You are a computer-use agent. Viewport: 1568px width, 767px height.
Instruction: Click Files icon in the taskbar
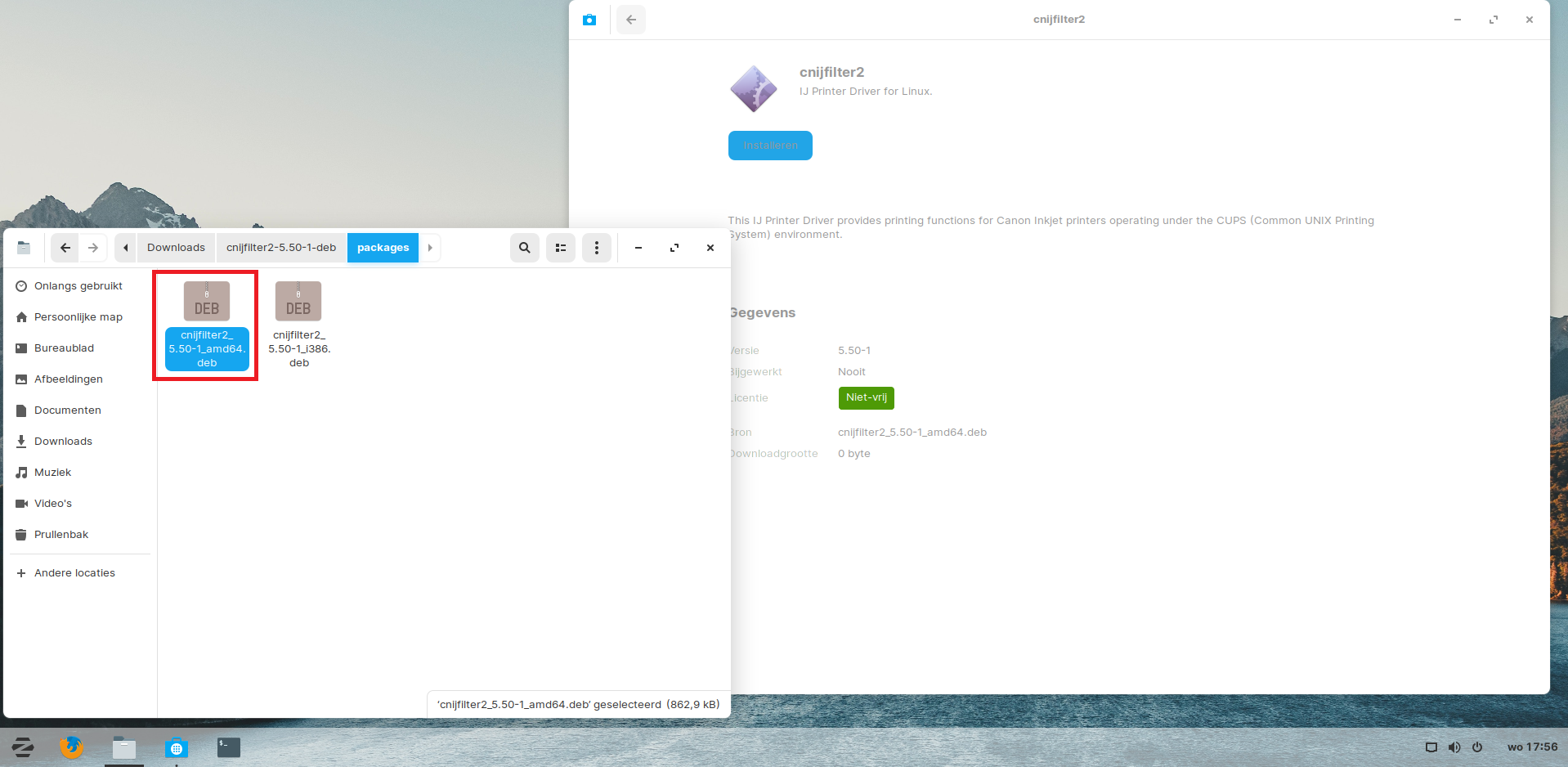(x=124, y=747)
